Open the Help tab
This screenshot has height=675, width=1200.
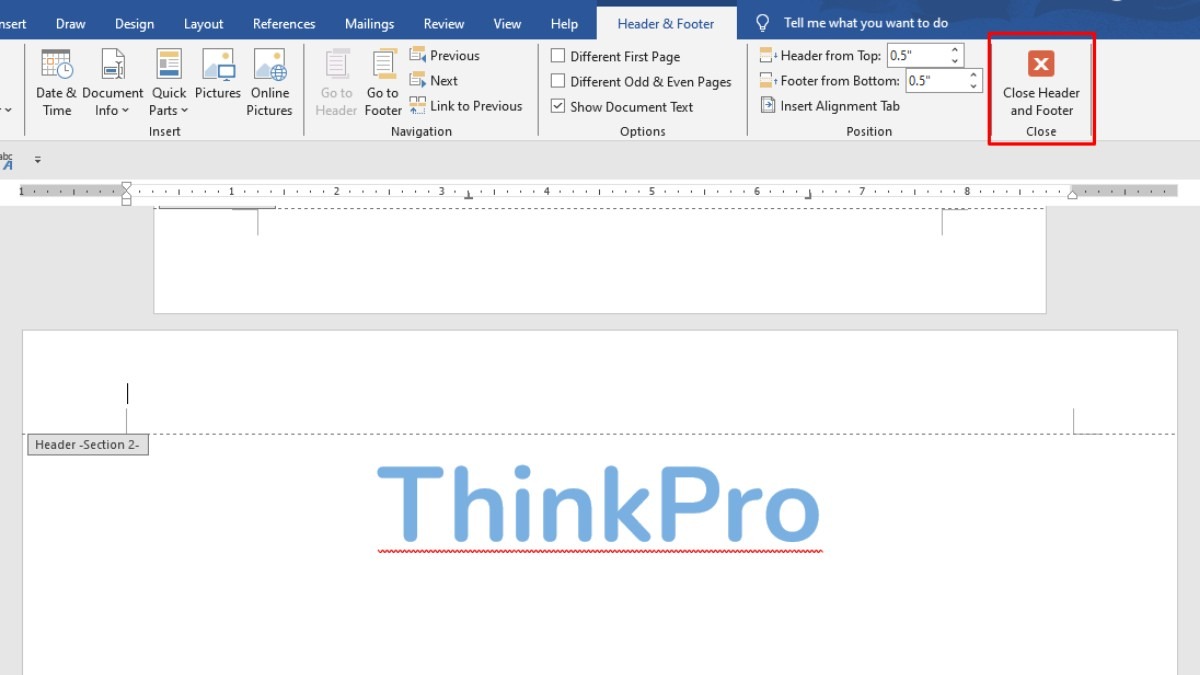tap(564, 24)
